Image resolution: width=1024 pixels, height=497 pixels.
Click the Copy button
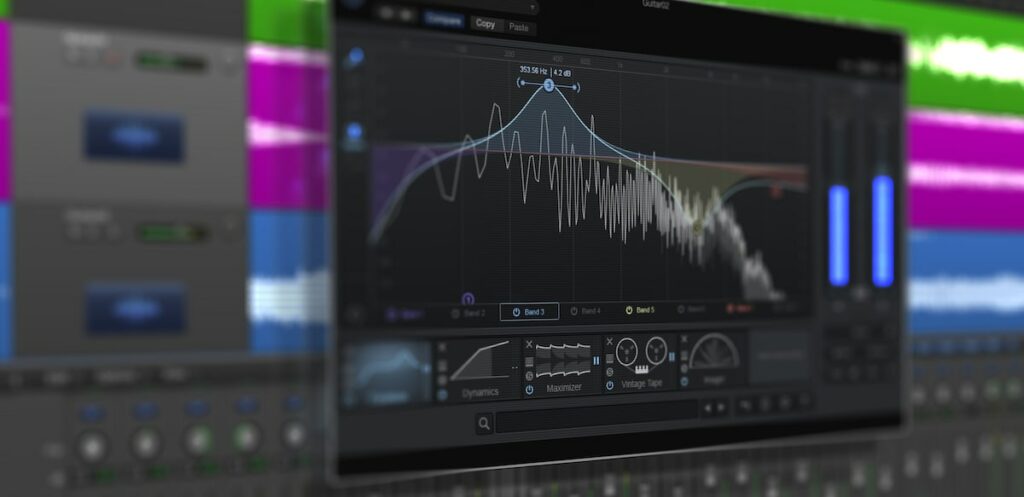485,24
